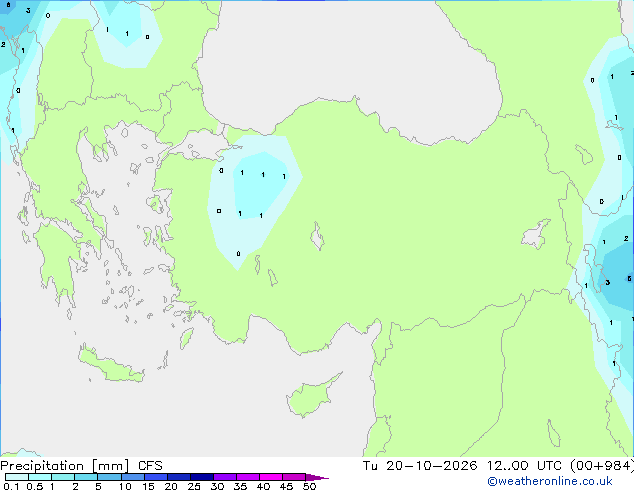Click the (00+984) forecast hour text
634x490 pixels.
click(x=602, y=466)
